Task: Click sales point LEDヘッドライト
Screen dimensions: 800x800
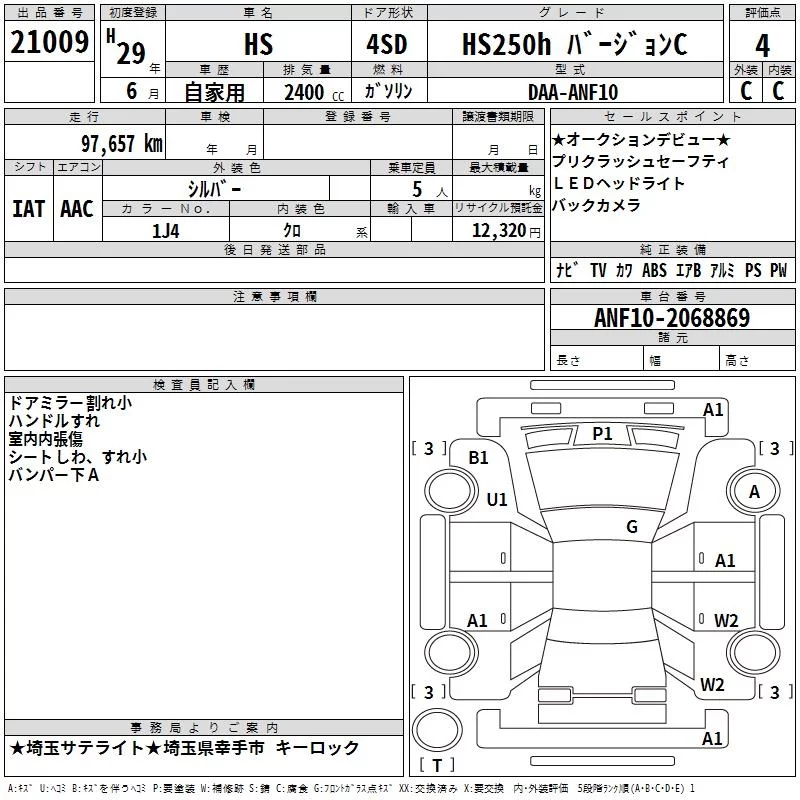Action: pyautogui.click(x=618, y=183)
